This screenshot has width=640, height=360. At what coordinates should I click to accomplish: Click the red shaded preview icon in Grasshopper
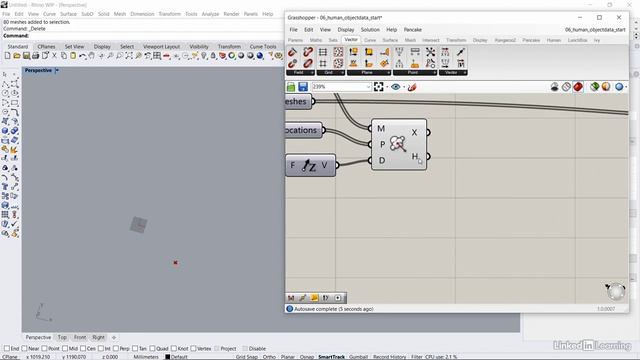coord(578,87)
